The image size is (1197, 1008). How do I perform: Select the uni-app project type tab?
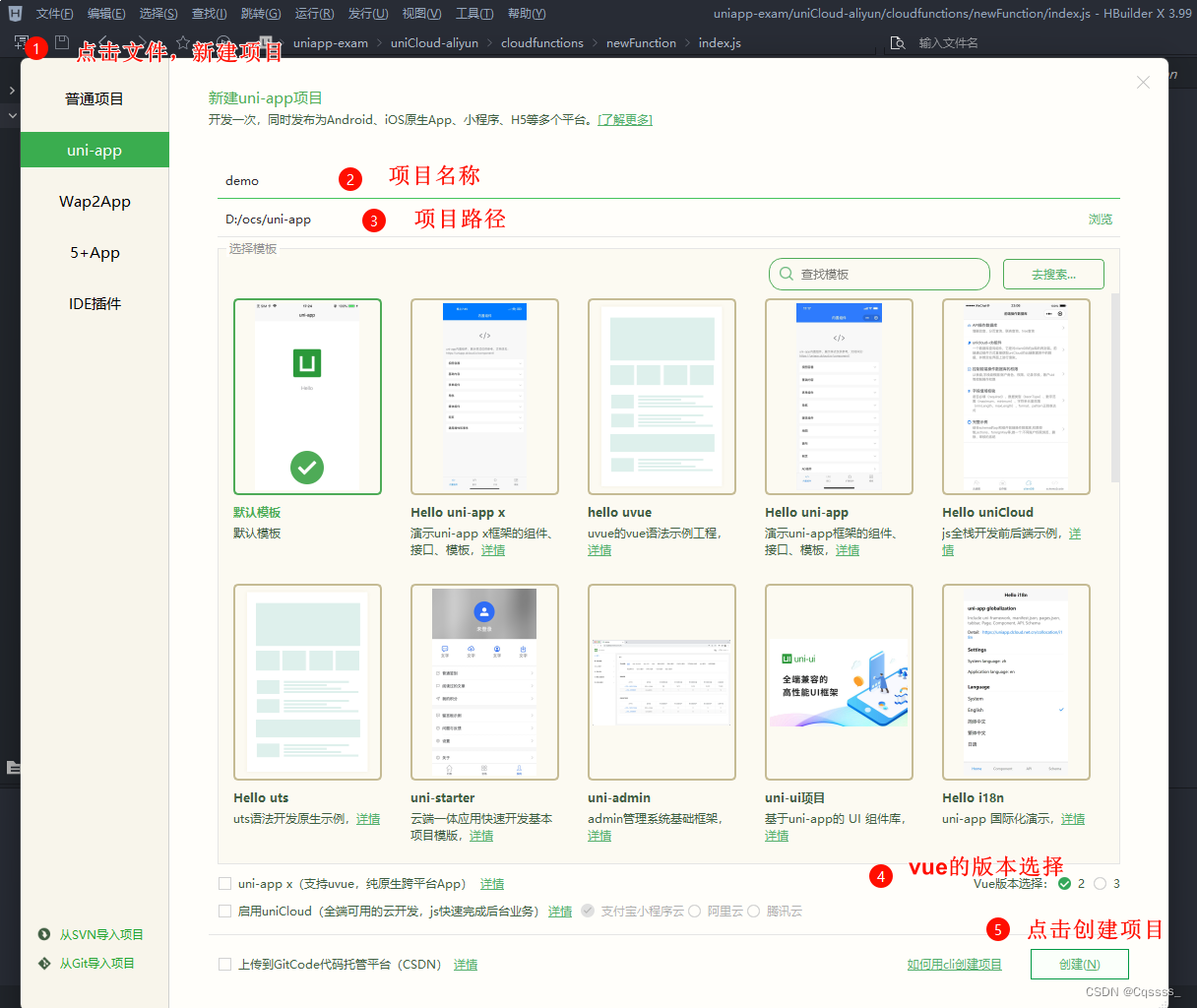[94, 151]
